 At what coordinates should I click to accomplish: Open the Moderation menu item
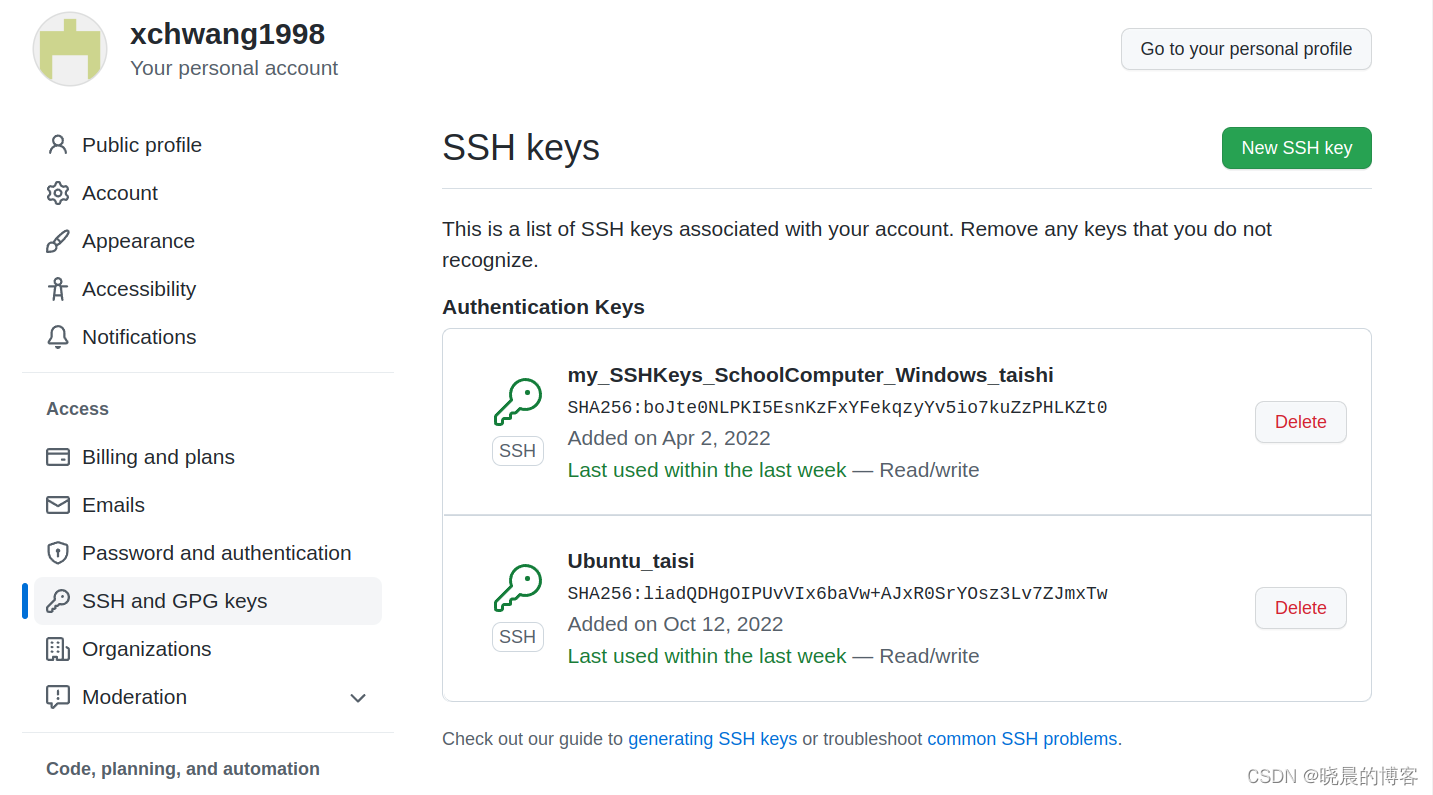(x=208, y=697)
